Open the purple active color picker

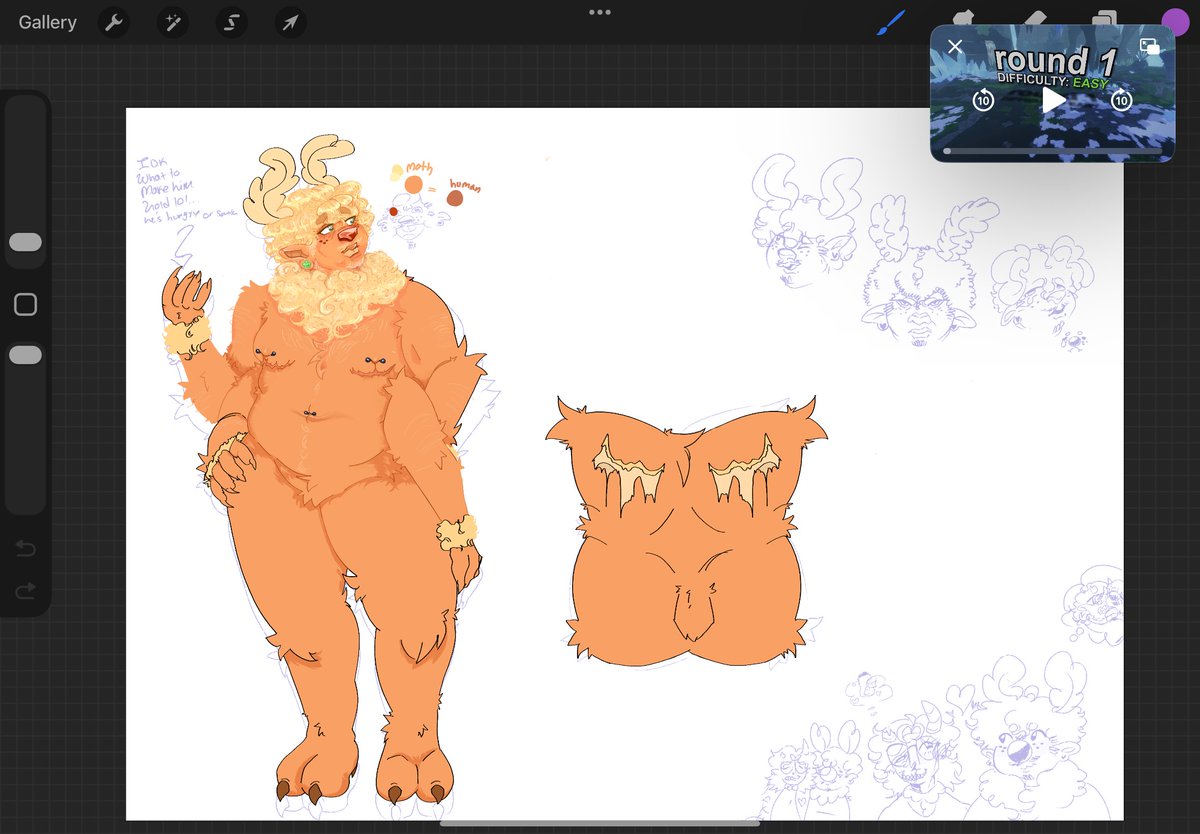click(x=1175, y=22)
